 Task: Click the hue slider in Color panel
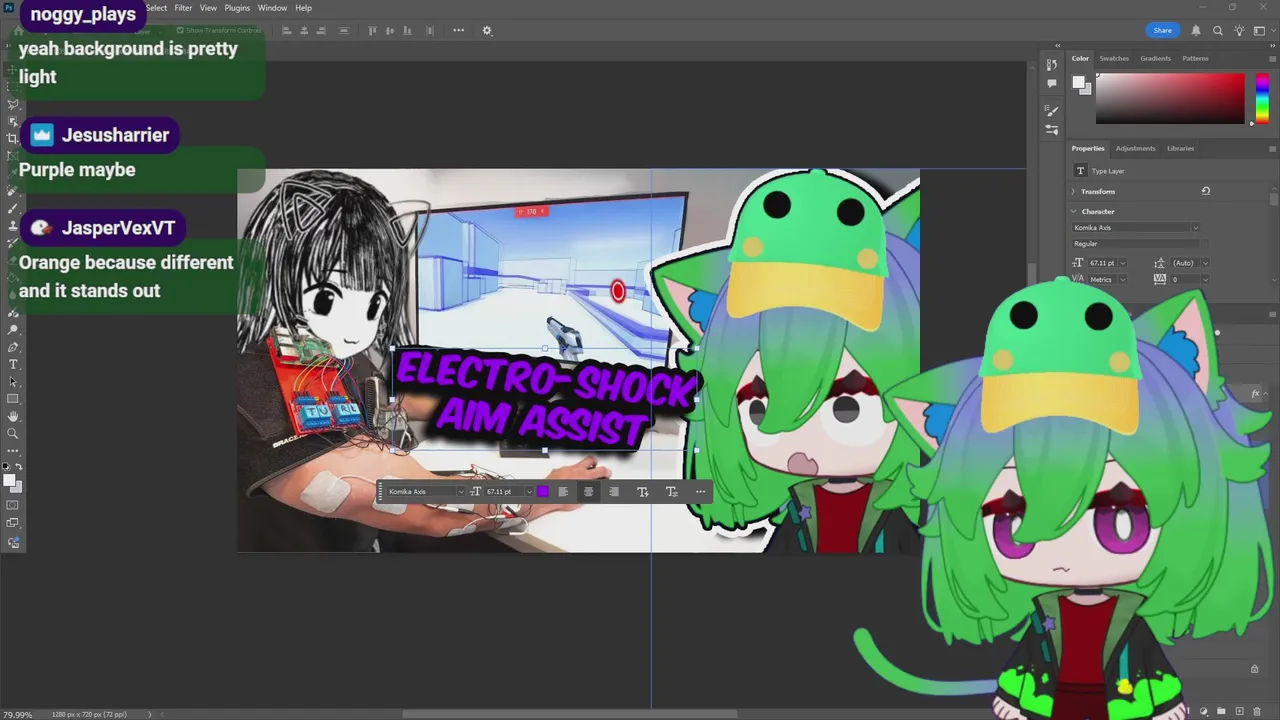[x=1262, y=98]
